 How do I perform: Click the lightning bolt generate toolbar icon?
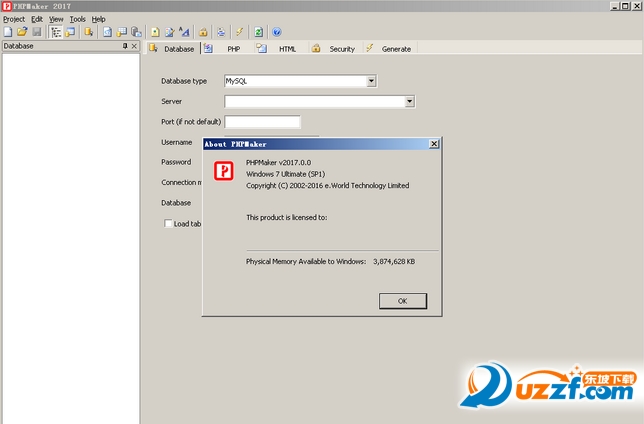239,32
